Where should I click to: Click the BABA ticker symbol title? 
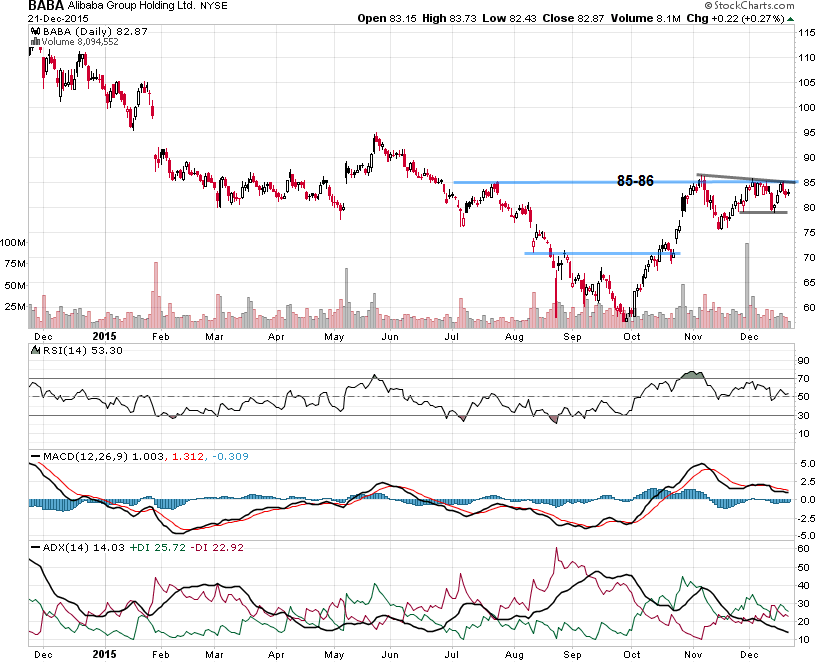(x=46, y=6)
